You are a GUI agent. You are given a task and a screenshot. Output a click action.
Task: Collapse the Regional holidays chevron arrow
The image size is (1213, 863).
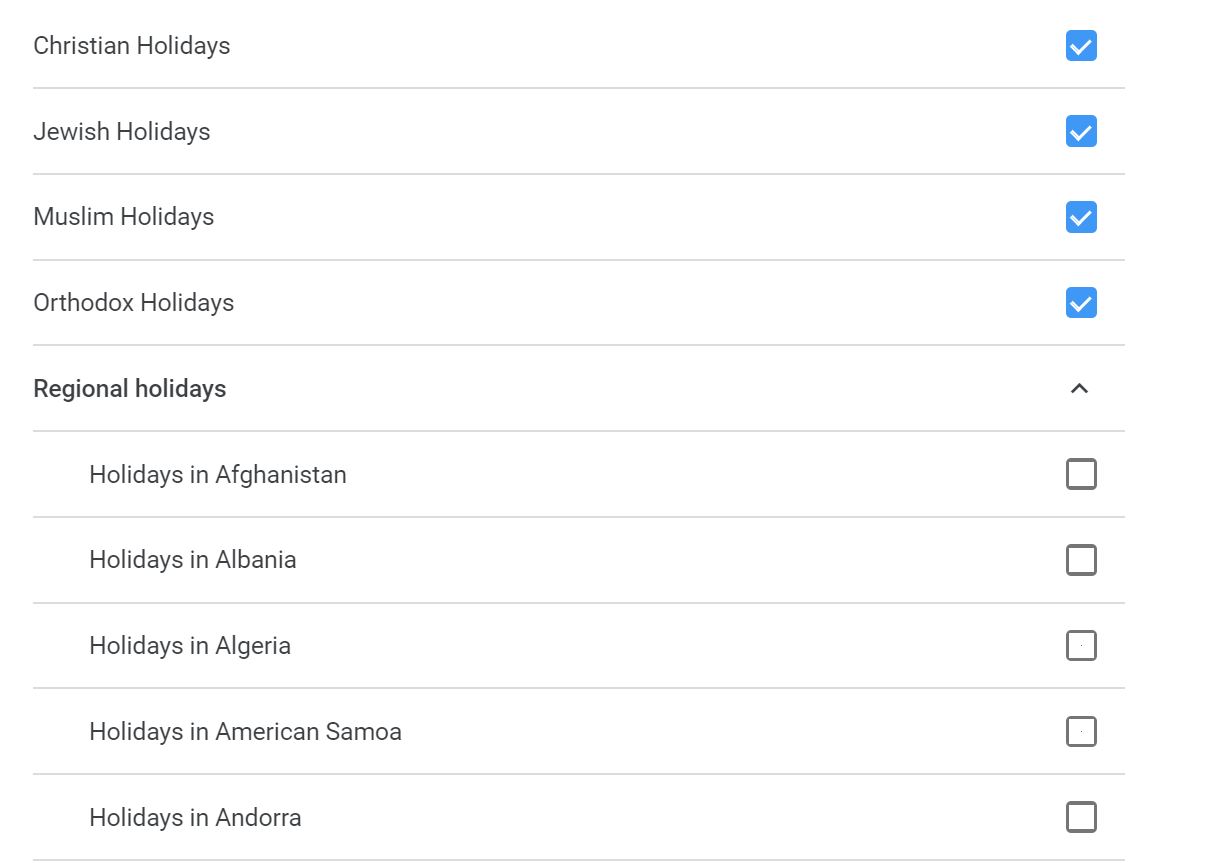1079,389
